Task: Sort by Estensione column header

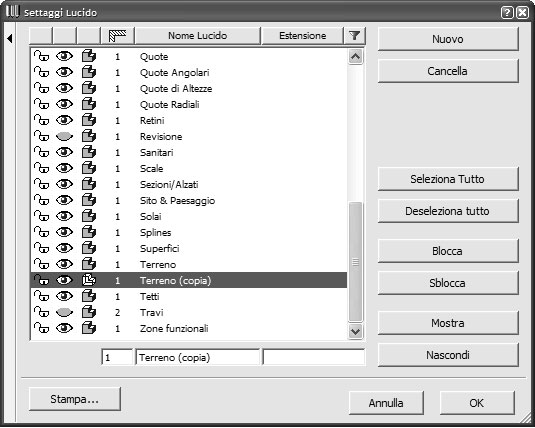Action: 302,35
